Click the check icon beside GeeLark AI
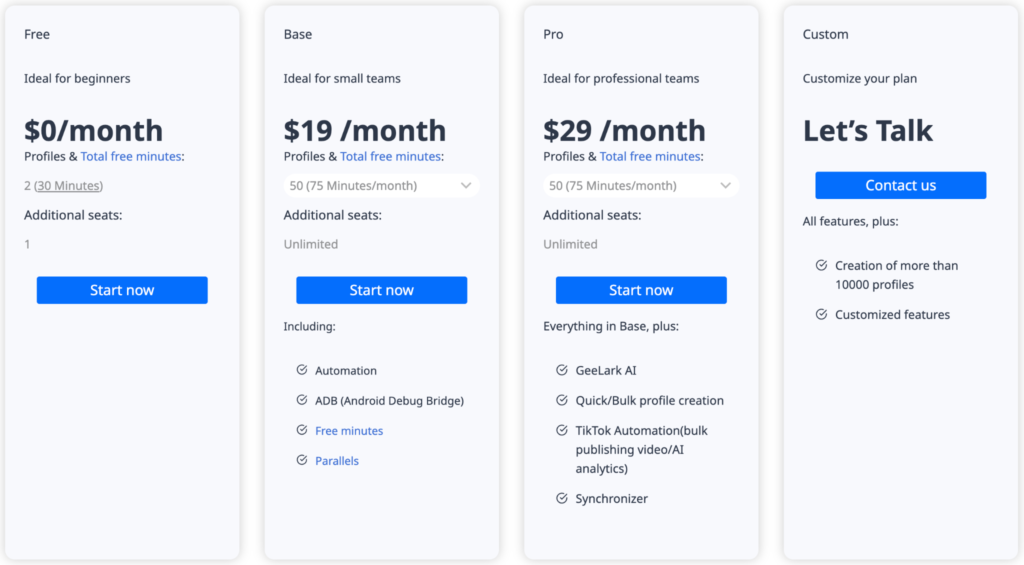 pos(562,370)
